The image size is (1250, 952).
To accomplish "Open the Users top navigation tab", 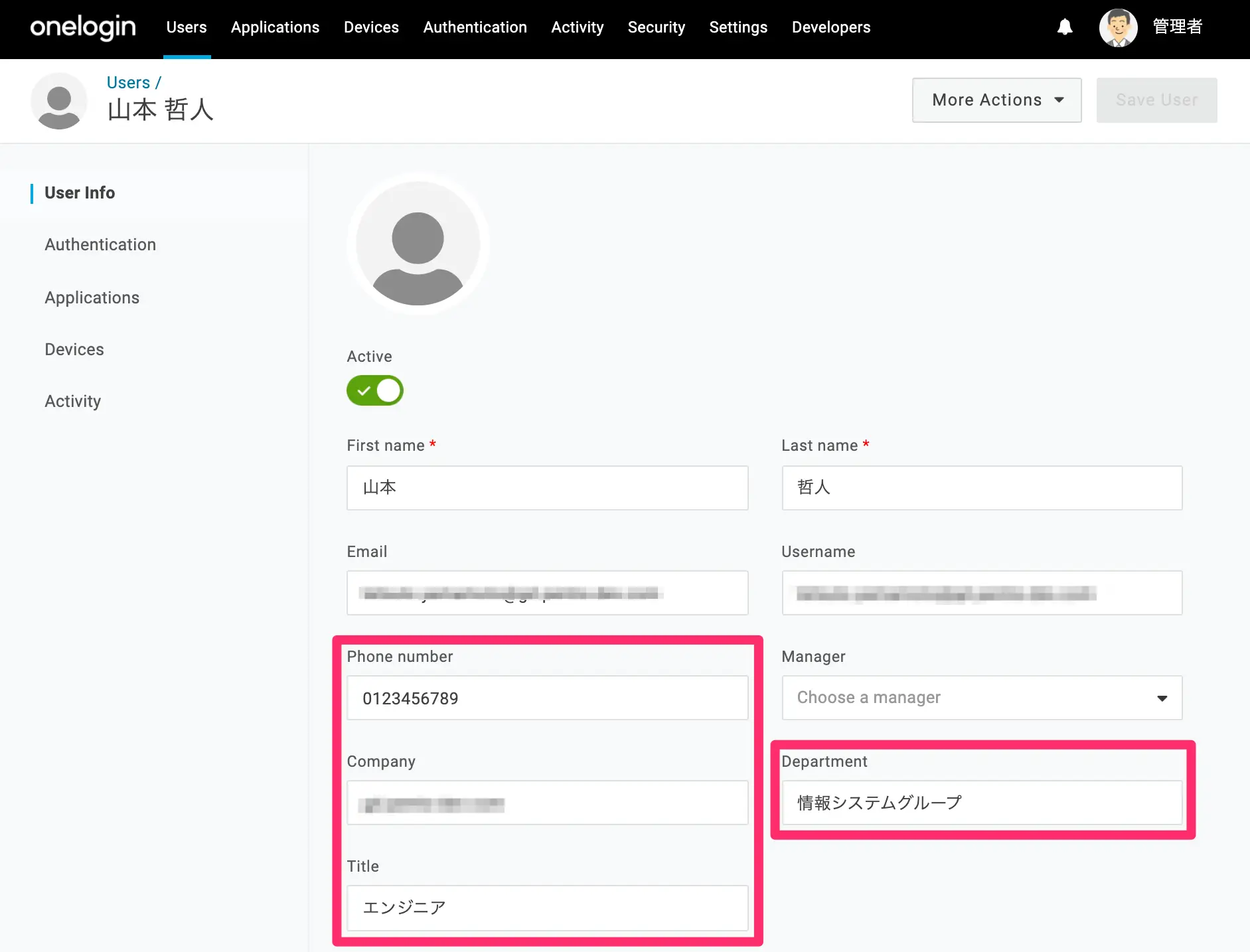I will coord(187,27).
